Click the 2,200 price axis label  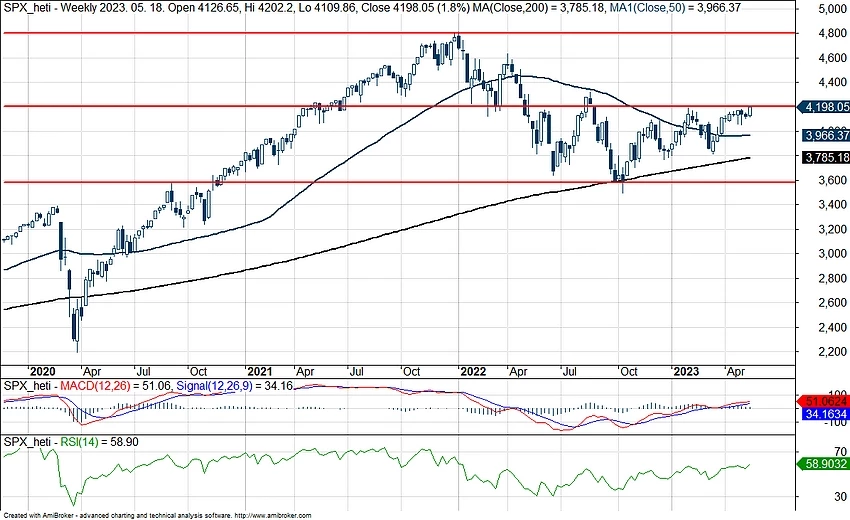pos(828,352)
